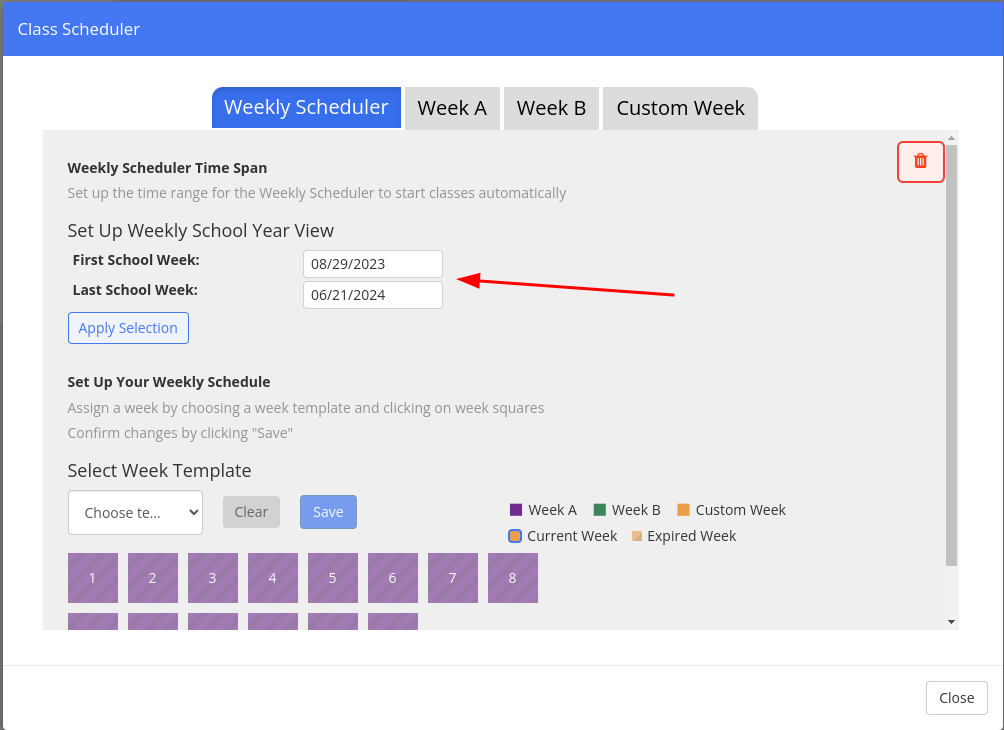Image resolution: width=1004 pixels, height=730 pixels.
Task: Switch to the Week A tab
Action: (452, 108)
